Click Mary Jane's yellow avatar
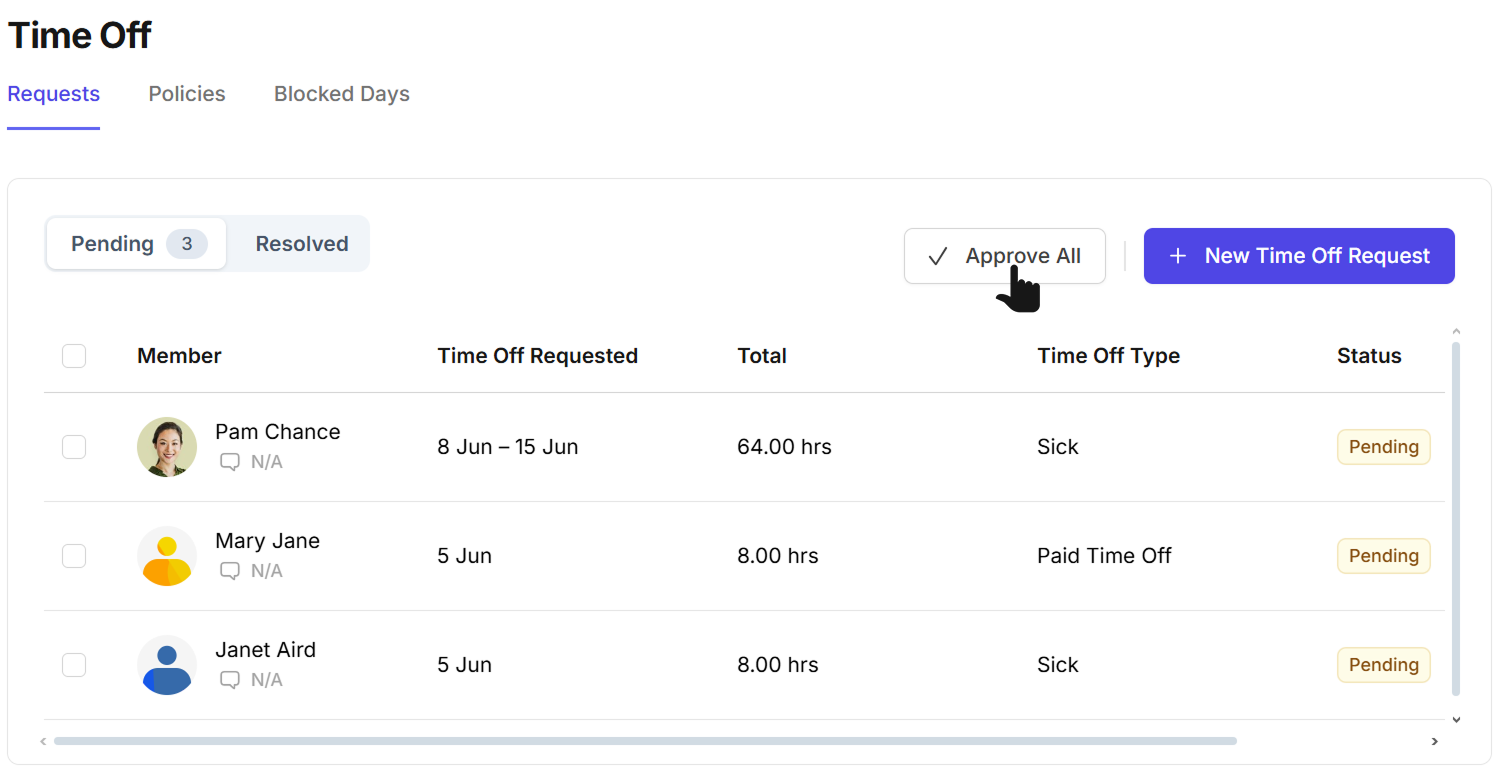 coord(167,556)
